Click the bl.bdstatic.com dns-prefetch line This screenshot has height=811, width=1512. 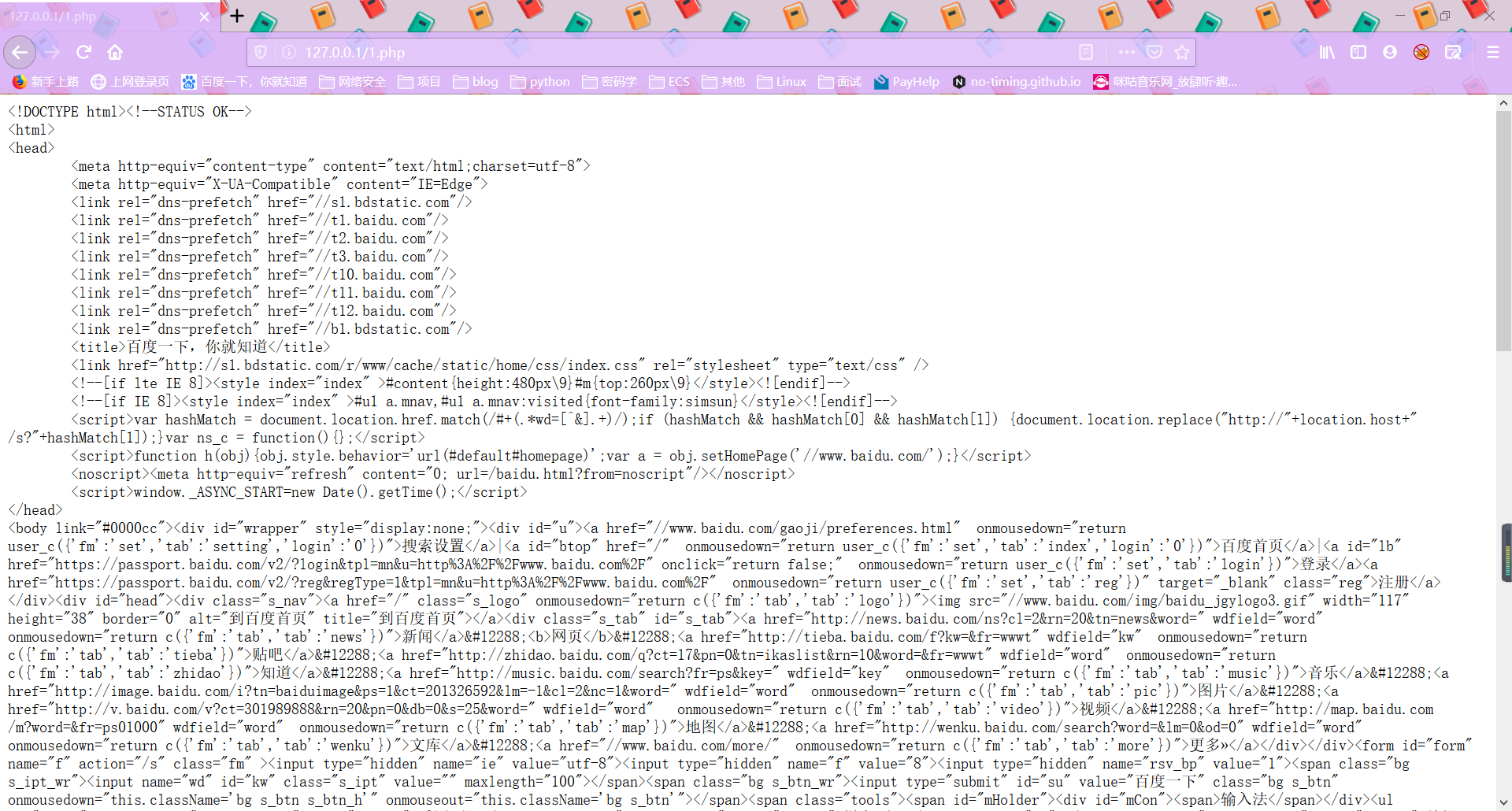[272, 329]
